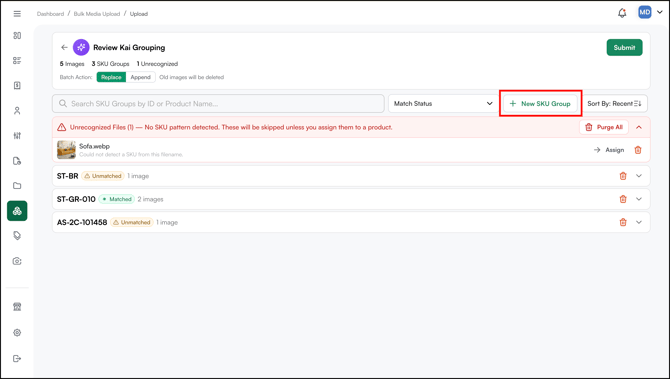
Task: Click the Submit button
Action: 624,47
